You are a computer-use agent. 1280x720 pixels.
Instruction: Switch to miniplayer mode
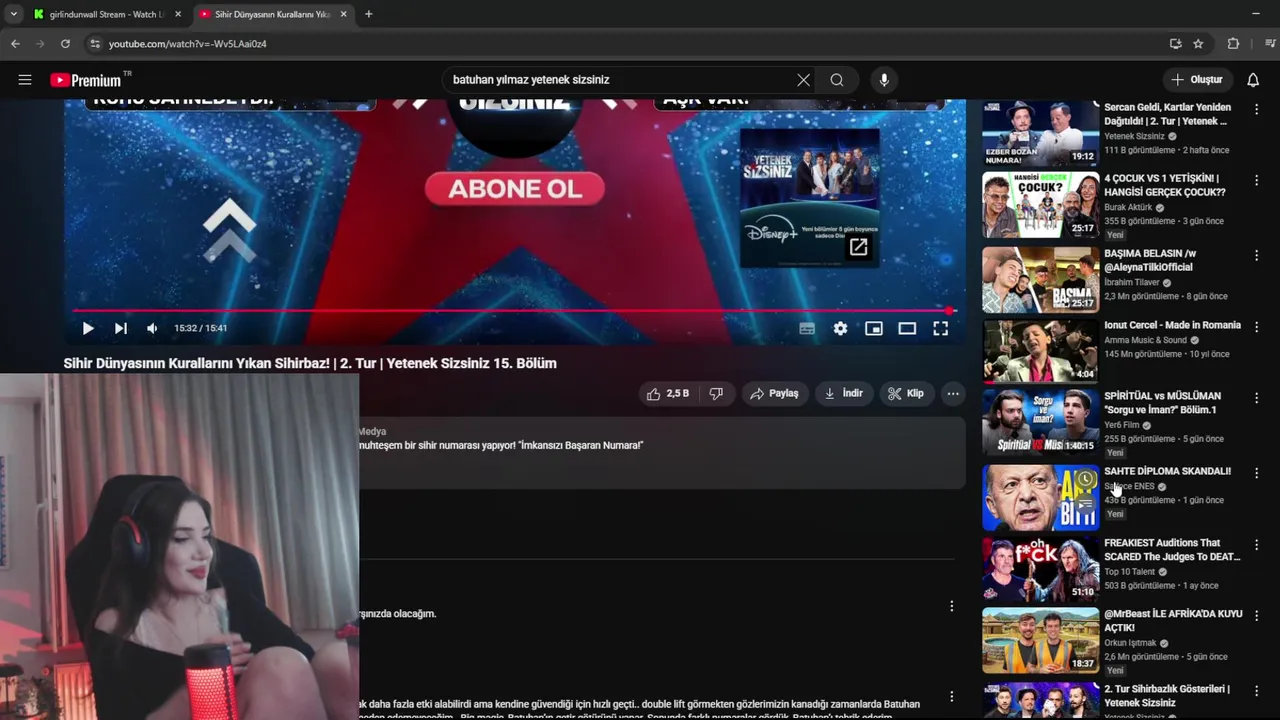(874, 328)
